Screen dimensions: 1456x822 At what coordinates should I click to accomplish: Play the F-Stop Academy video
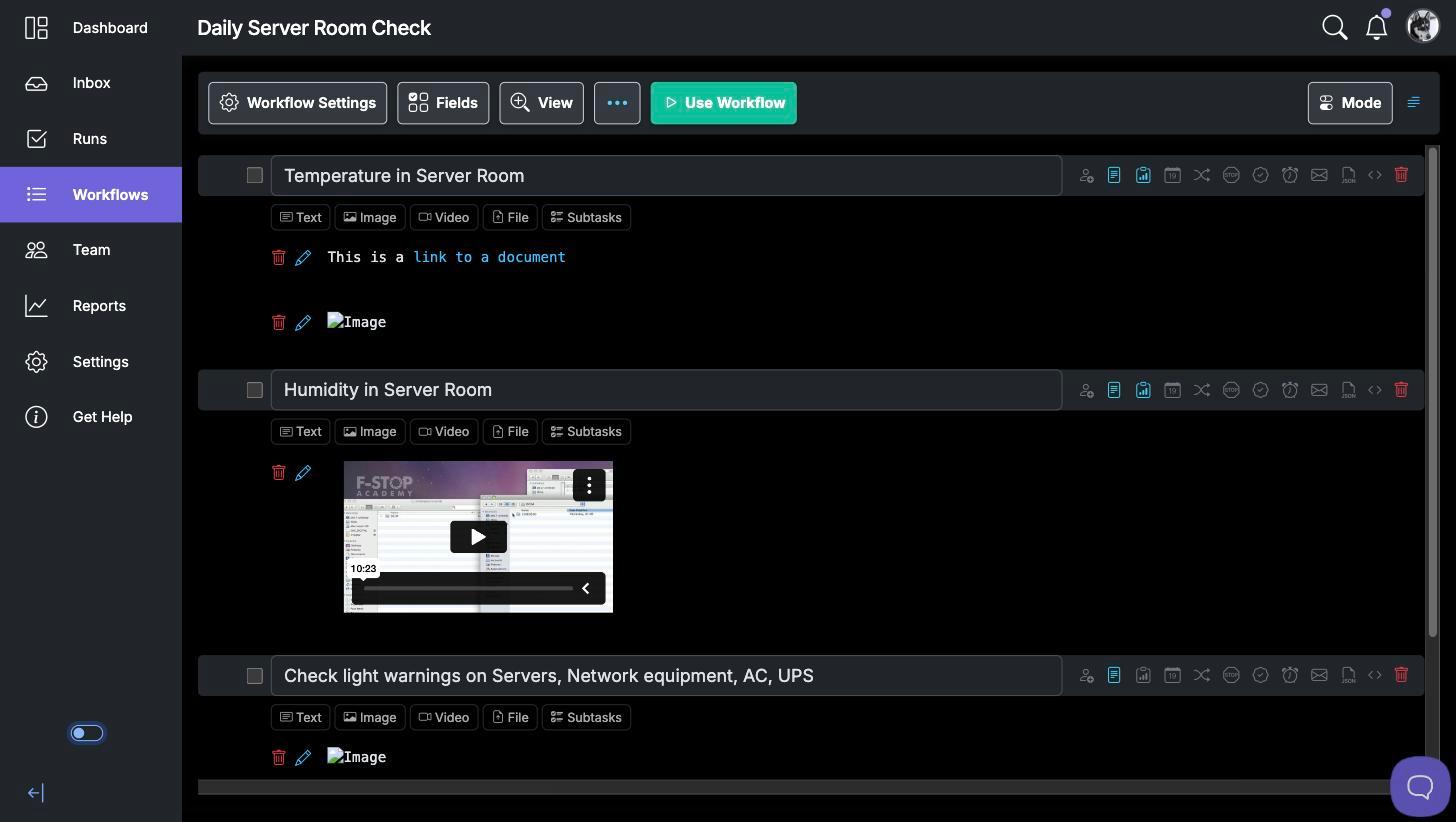point(478,537)
